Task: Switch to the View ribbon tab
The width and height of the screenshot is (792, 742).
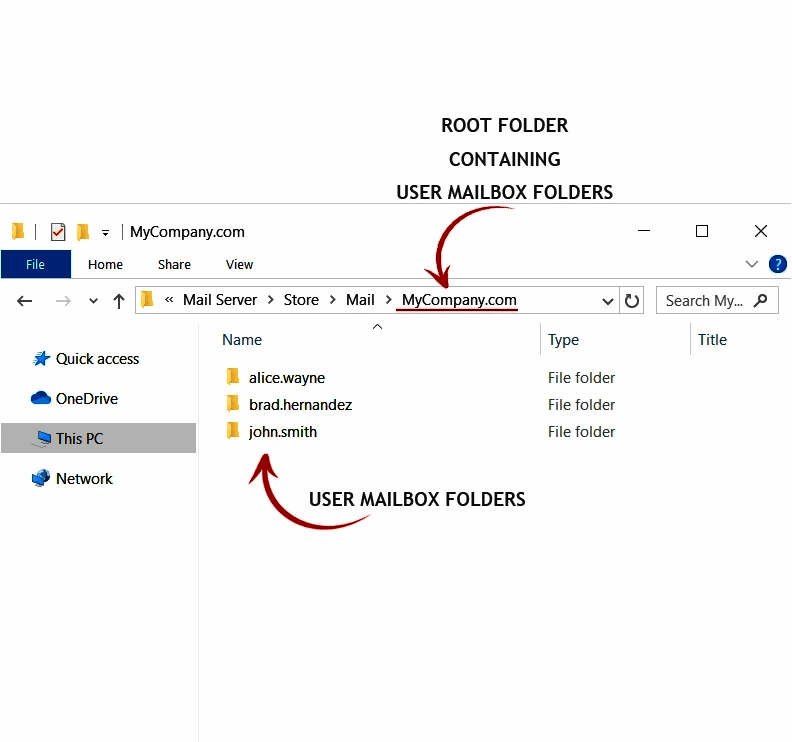Action: (239, 265)
